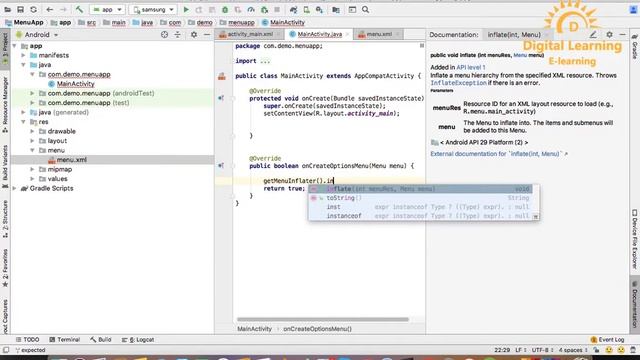Click the 4 spaces indent status entry

(x=573, y=350)
